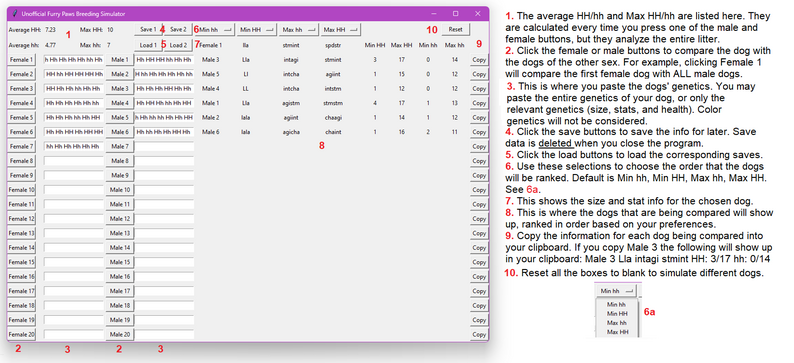
Task: Minimize the Breeding Simulator window
Action: pyautogui.click(x=433, y=14)
